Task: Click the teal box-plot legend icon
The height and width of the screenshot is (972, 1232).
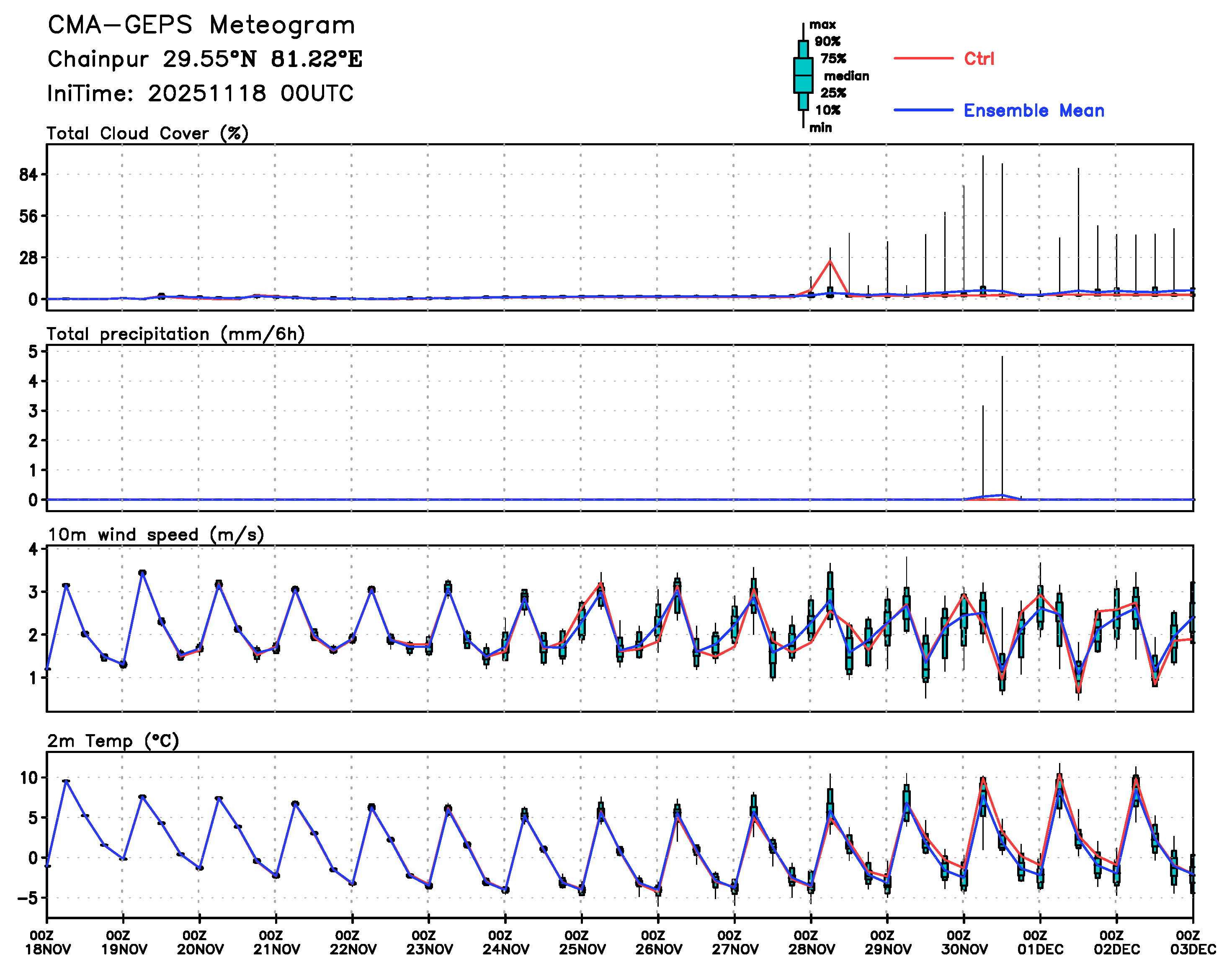Action: point(802,75)
